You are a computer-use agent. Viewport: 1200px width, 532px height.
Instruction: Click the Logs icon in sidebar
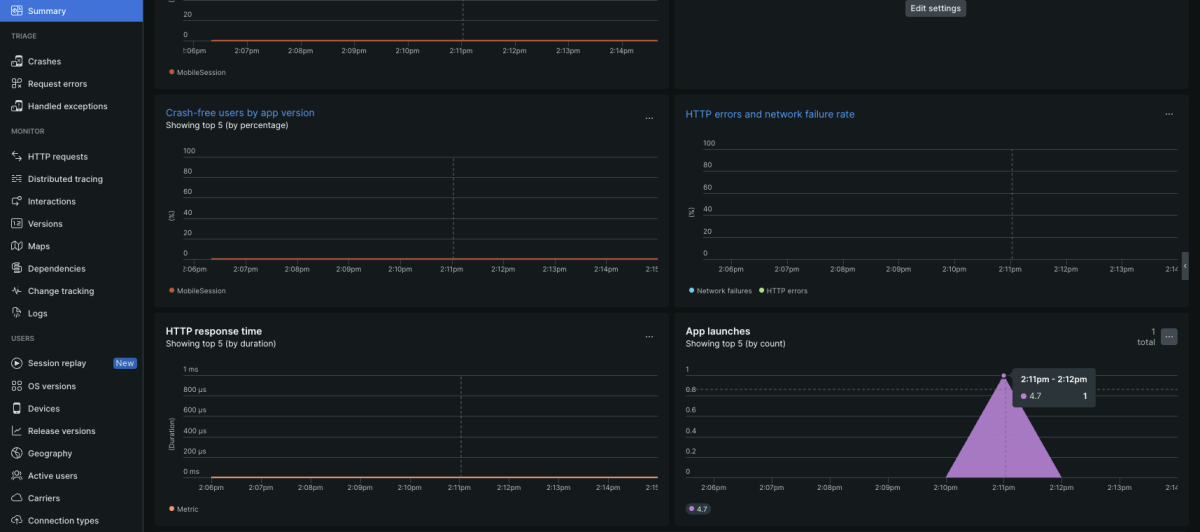pyautogui.click(x=17, y=313)
